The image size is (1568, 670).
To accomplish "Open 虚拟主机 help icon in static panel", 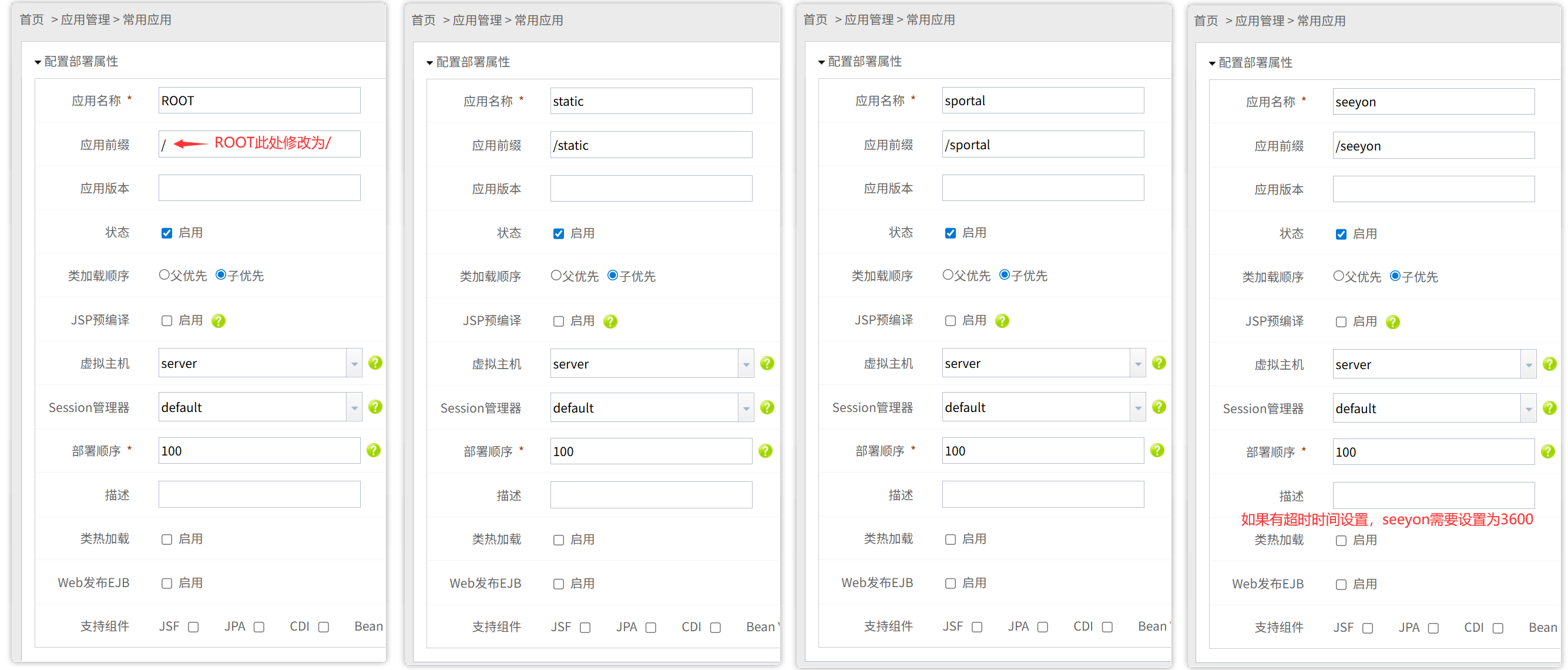I will 768,364.
